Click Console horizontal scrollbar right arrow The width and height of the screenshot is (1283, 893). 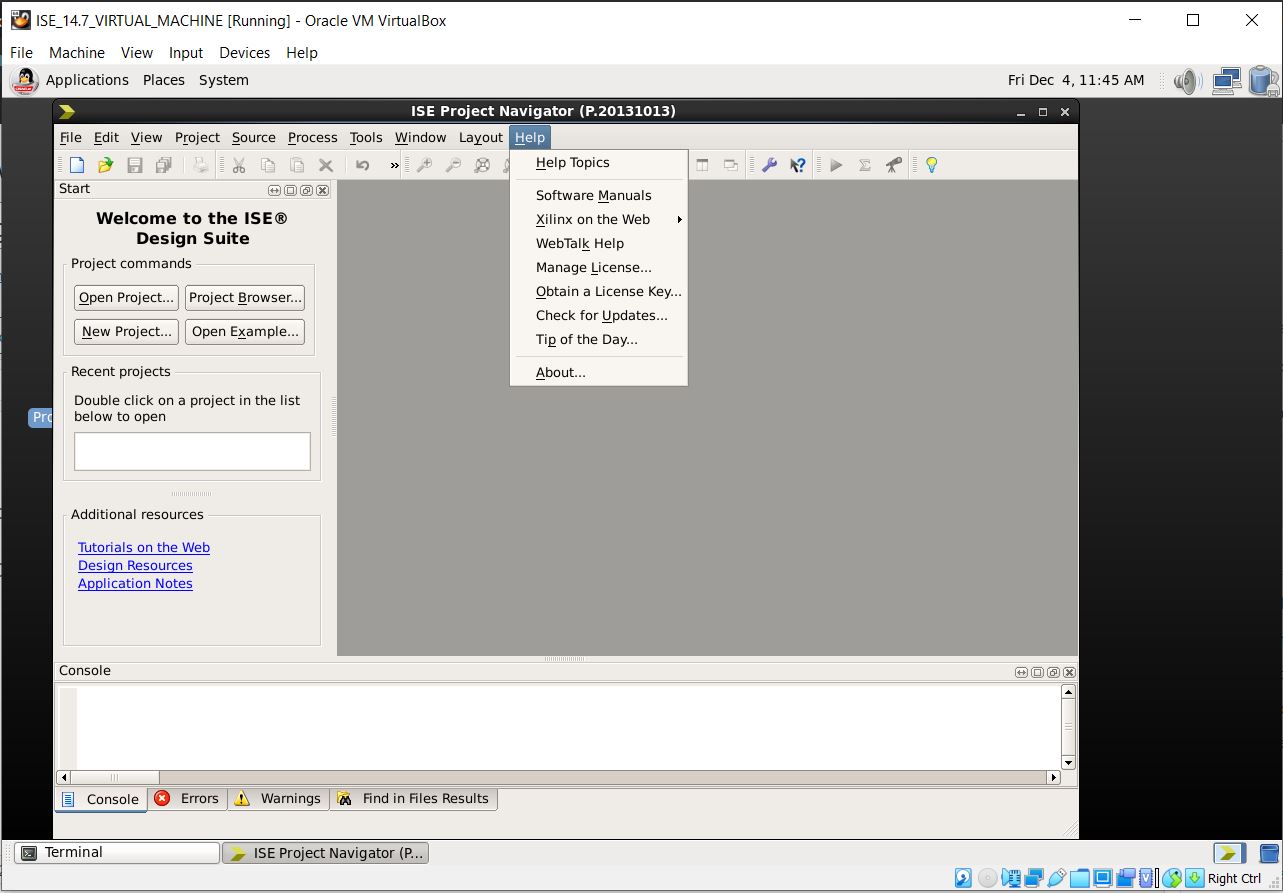pos(1053,778)
